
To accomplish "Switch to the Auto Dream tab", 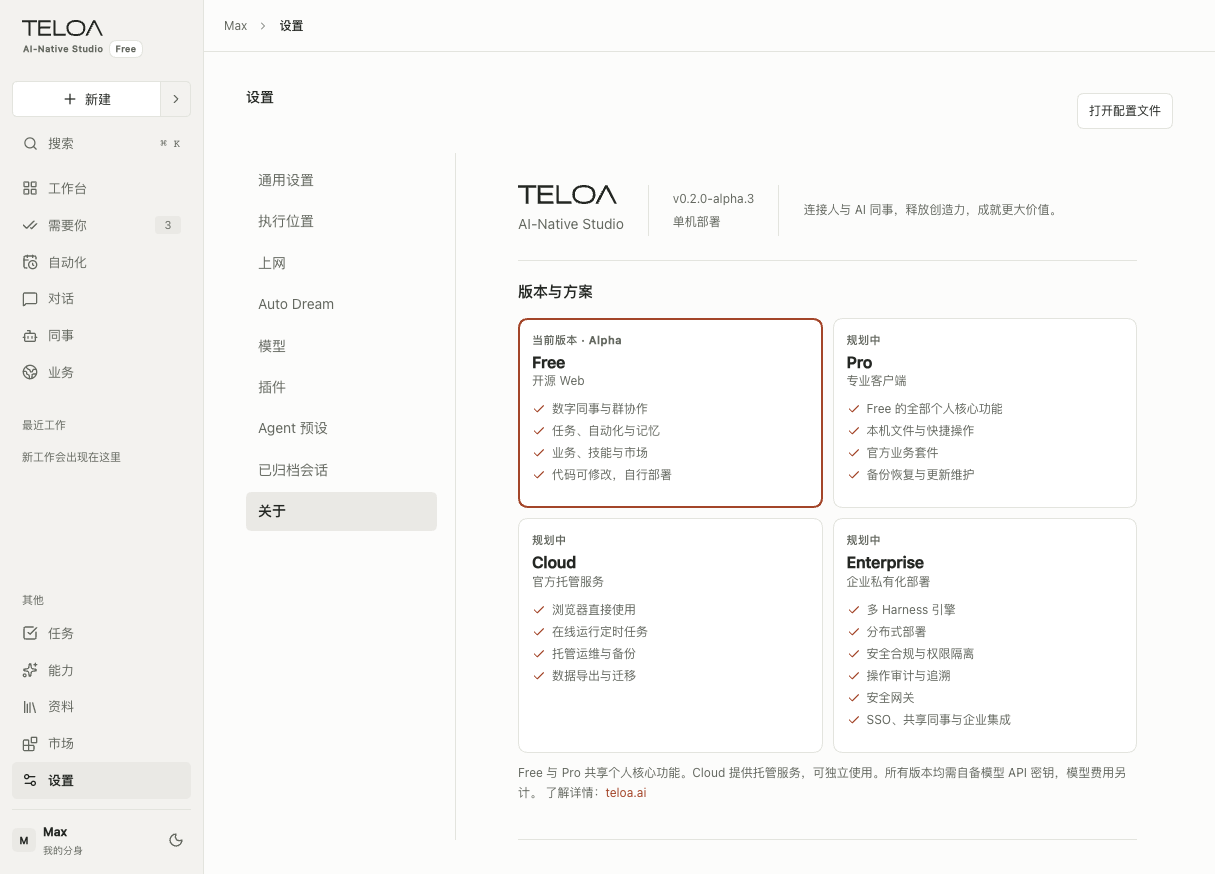I will point(341,304).
